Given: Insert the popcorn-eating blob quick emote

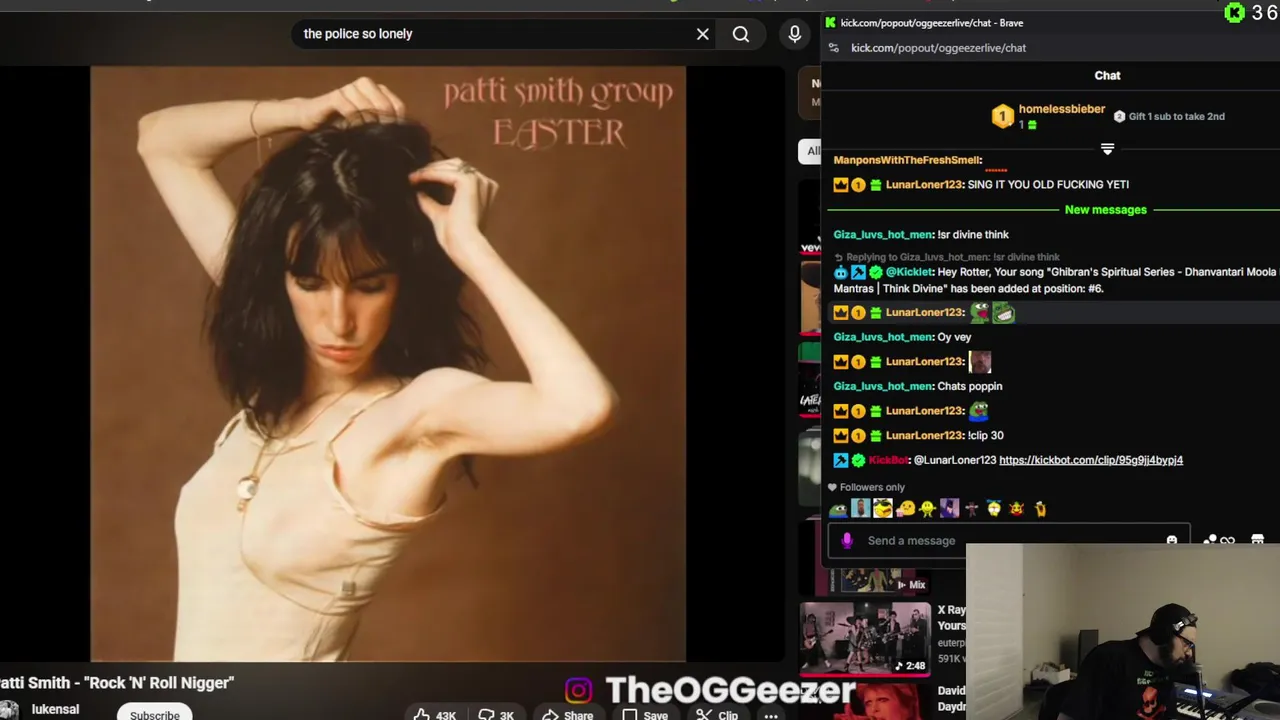Looking at the screenshot, I should tap(905, 509).
